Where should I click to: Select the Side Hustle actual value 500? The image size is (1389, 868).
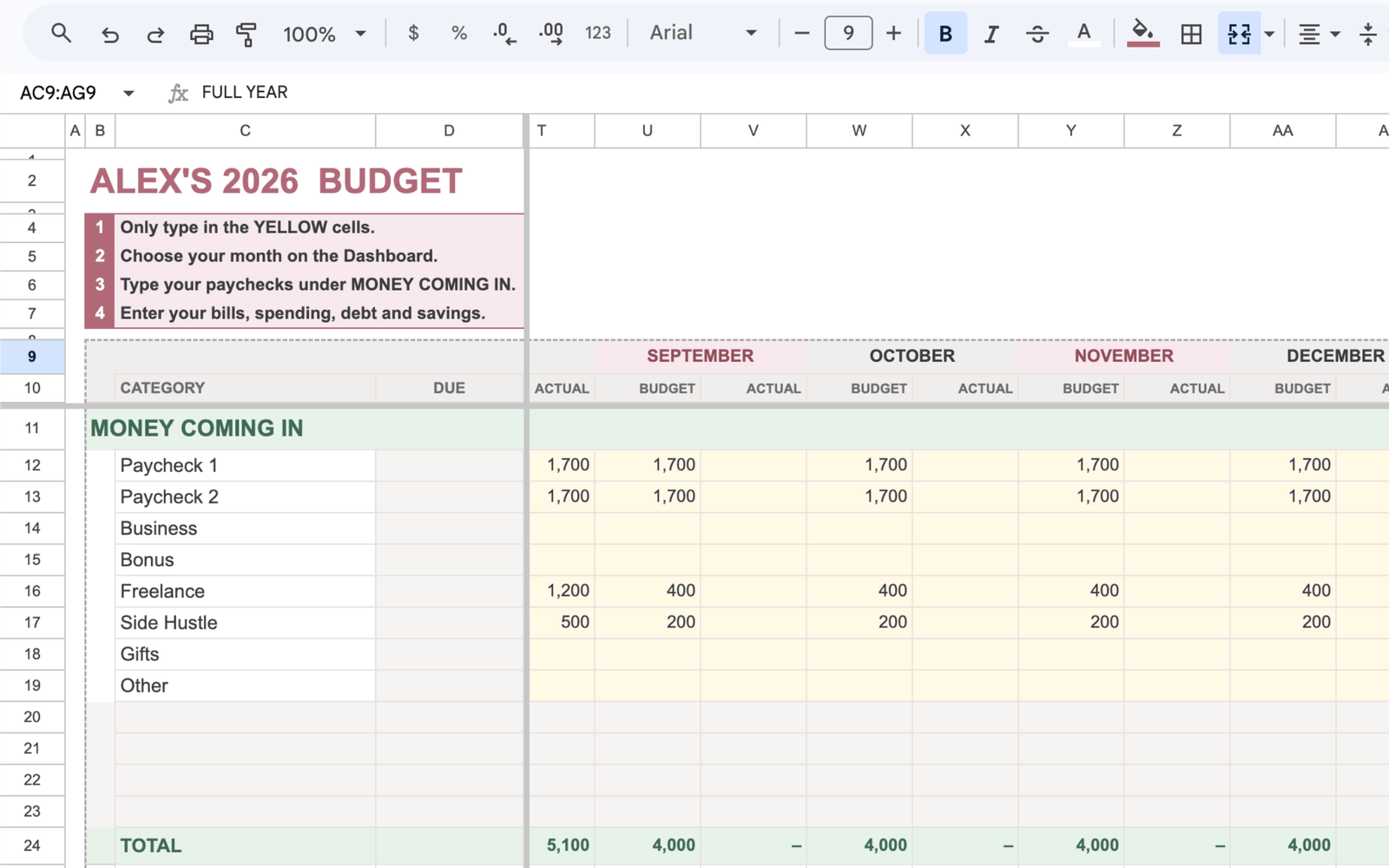coord(562,622)
